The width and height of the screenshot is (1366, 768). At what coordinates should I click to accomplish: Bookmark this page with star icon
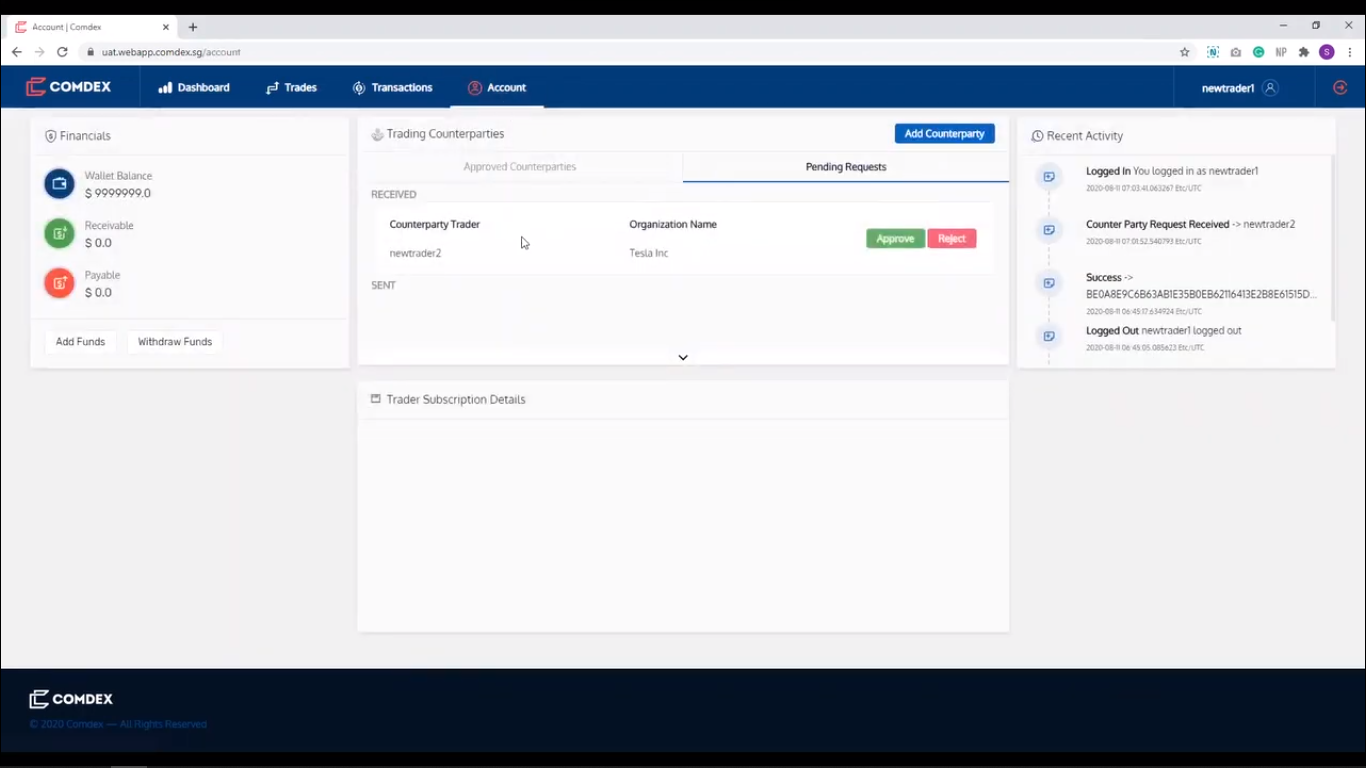(1185, 52)
